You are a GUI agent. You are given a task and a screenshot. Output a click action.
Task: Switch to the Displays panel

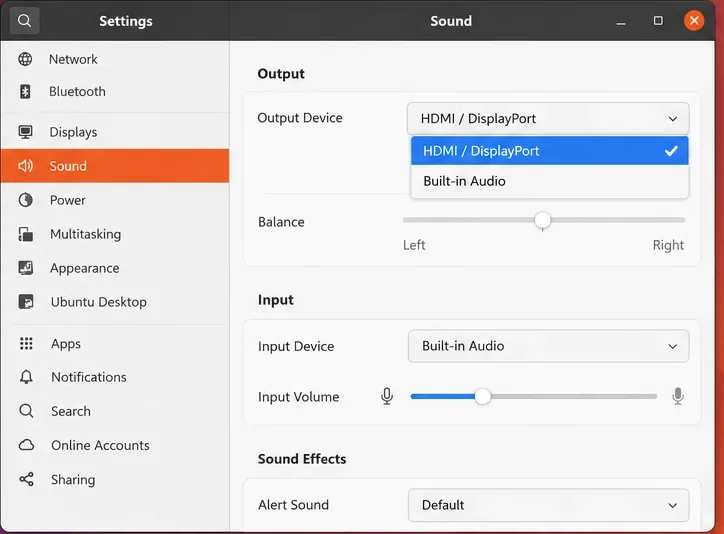[115, 132]
